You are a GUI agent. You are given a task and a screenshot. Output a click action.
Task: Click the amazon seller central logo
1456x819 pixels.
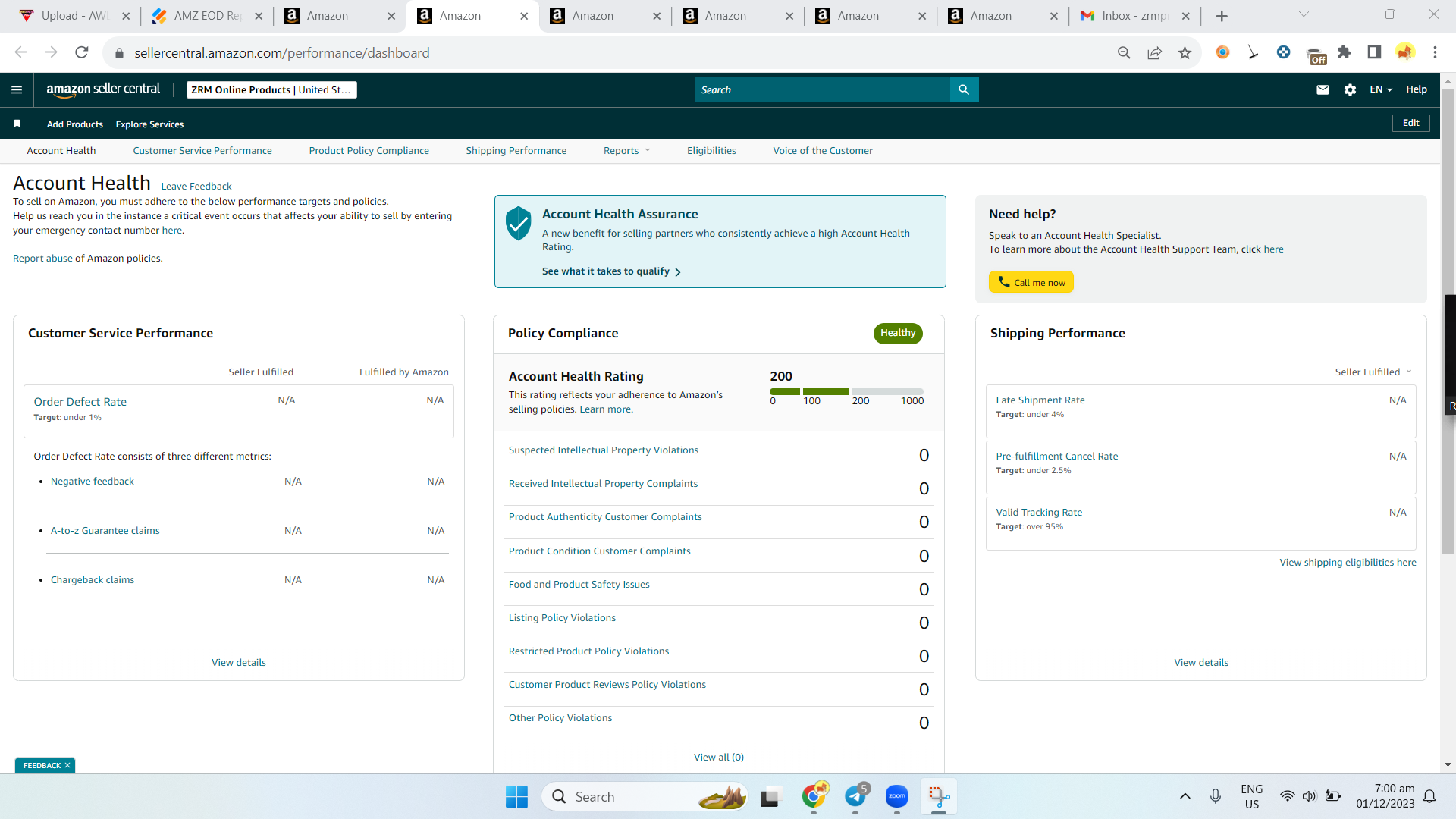coord(103,89)
